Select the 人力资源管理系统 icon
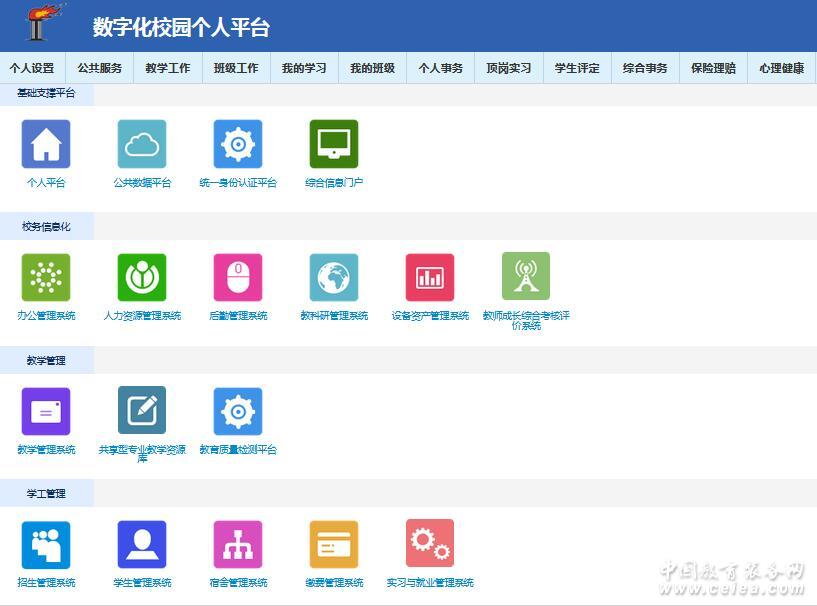This screenshot has width=817, height=606. pyautogui.click(x=142, y=277)
